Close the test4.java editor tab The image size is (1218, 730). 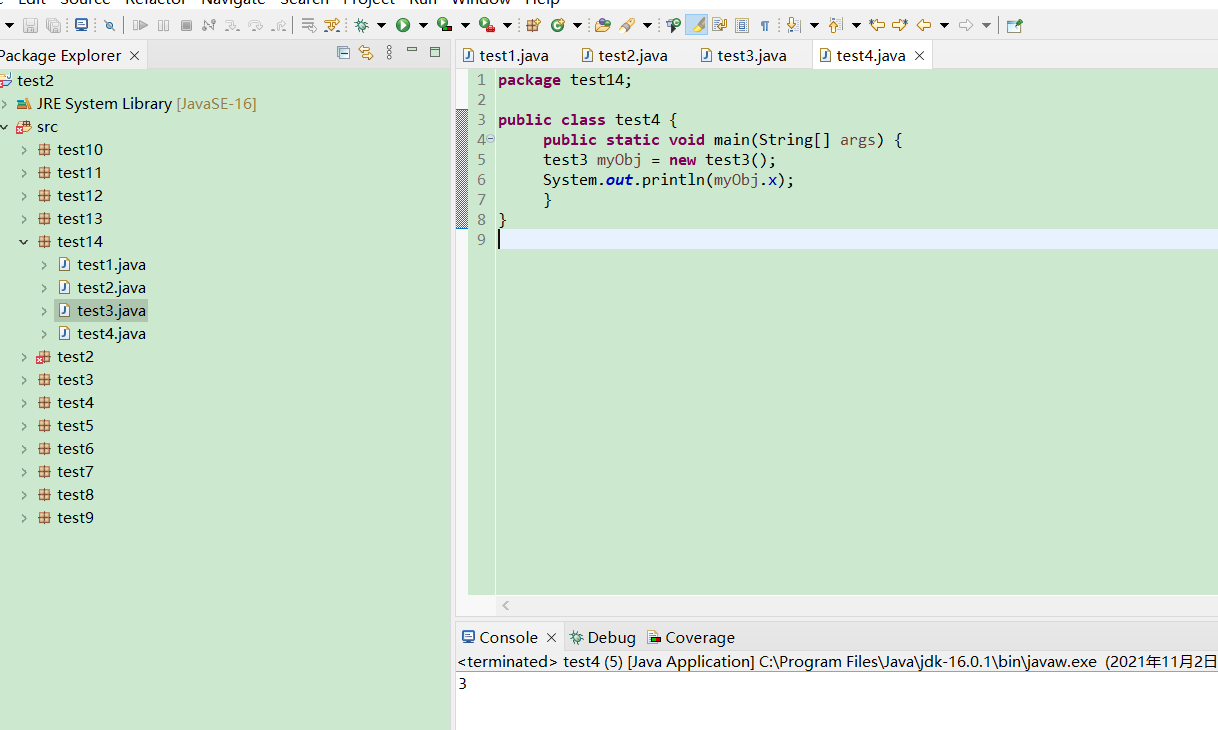pyautogui.click(x=919, y=56)
